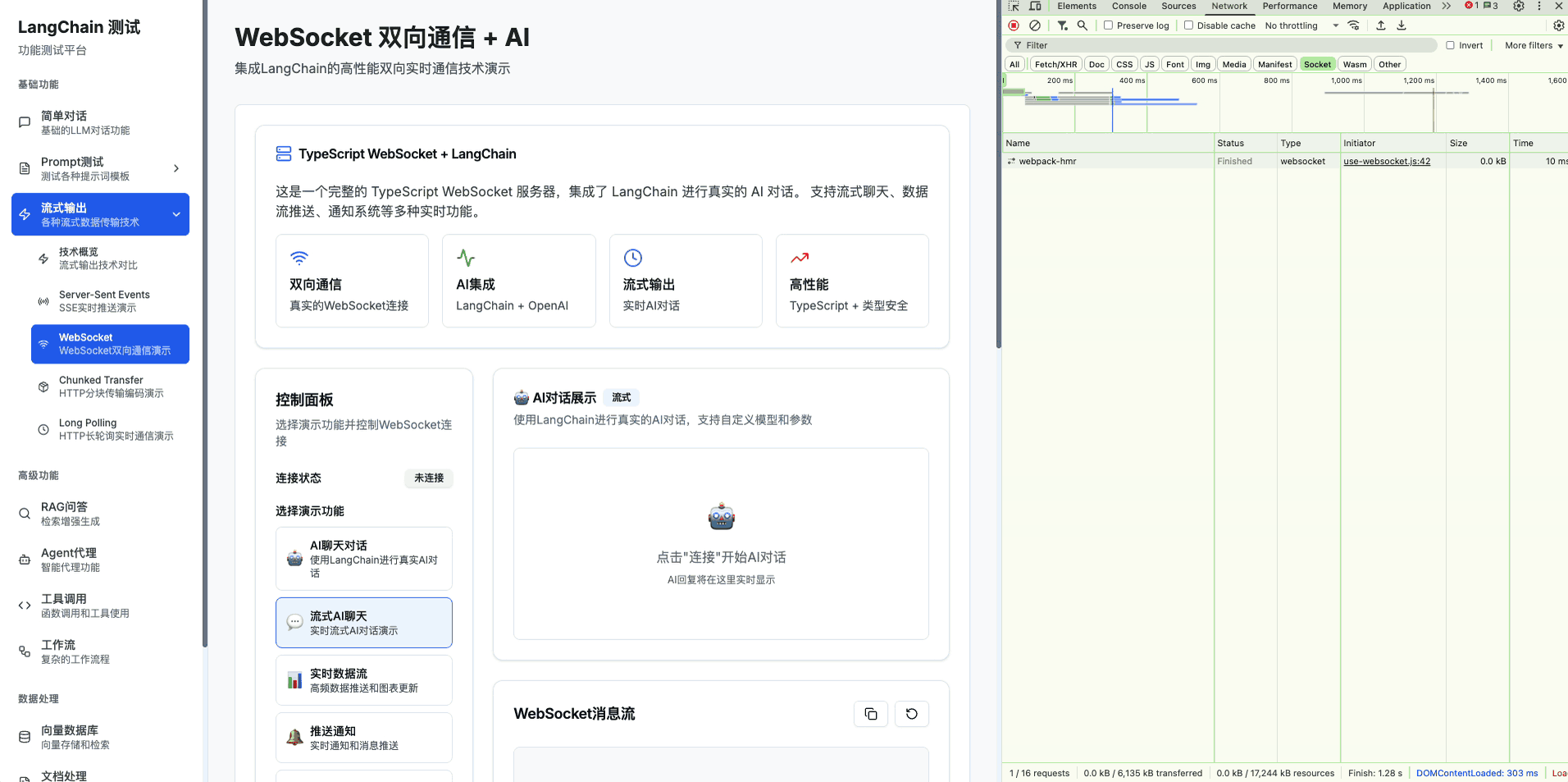The width and height of the screenshot is (1568, 782).
Task: Select the 实时数据流 demo option
Action: pos(364,680)
